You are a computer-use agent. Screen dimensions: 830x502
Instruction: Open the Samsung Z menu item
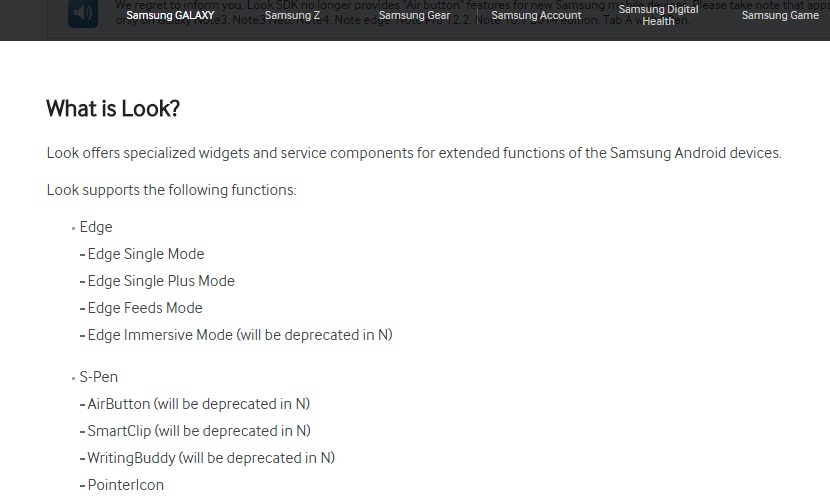point(292,15)
